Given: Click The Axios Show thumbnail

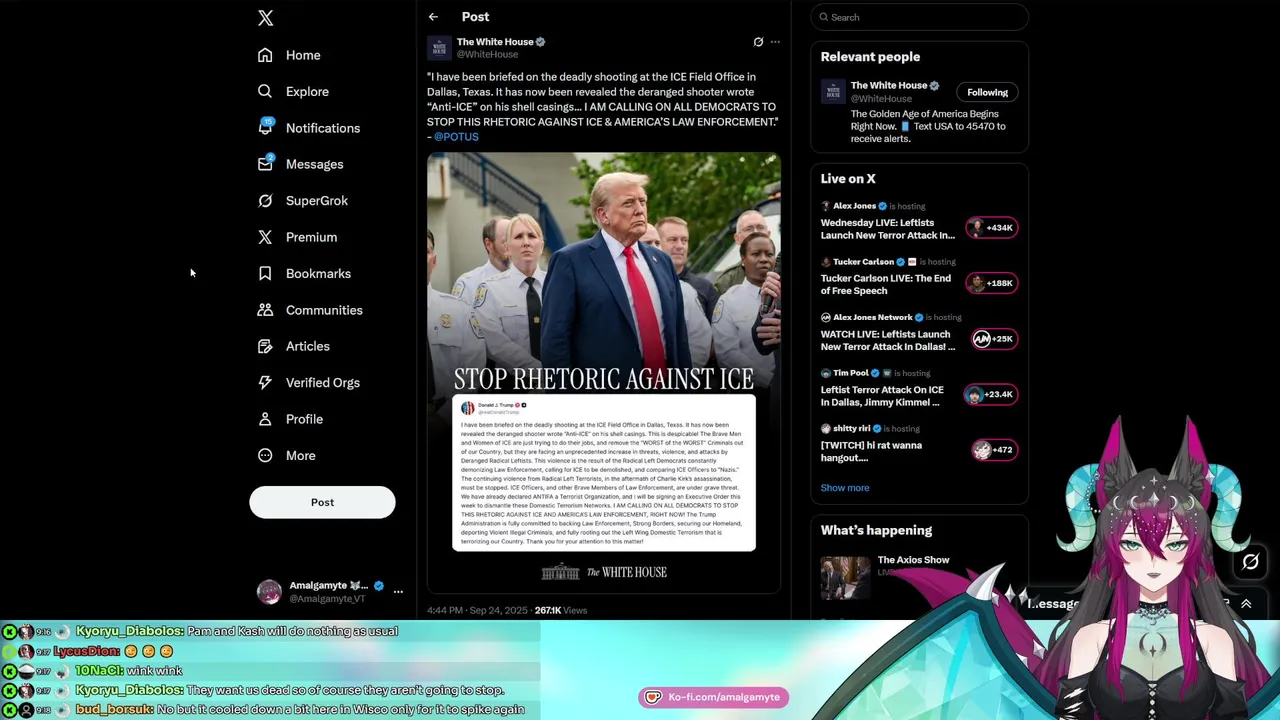Looking at the screenshot, I should pyautogui.click(x=845, y=576).
